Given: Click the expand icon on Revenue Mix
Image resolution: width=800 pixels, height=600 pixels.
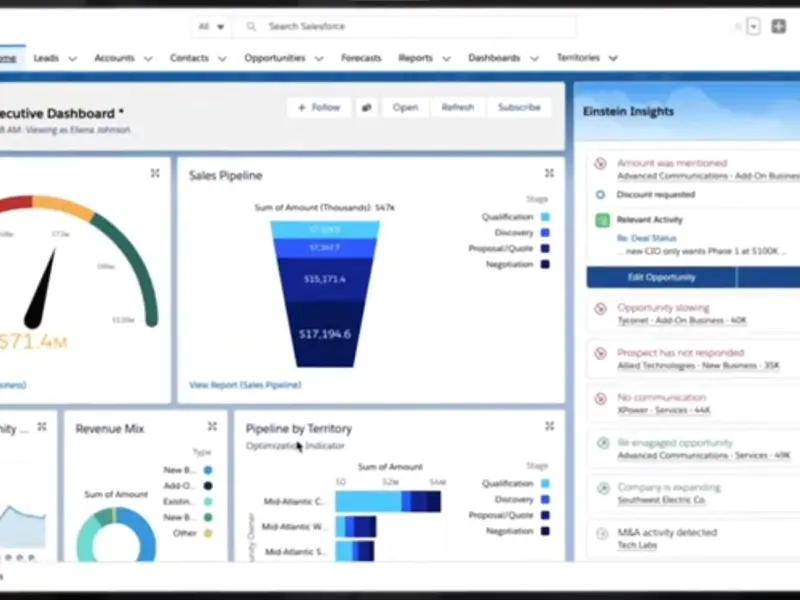Looking at the screenshot, I should coord(212,427).
